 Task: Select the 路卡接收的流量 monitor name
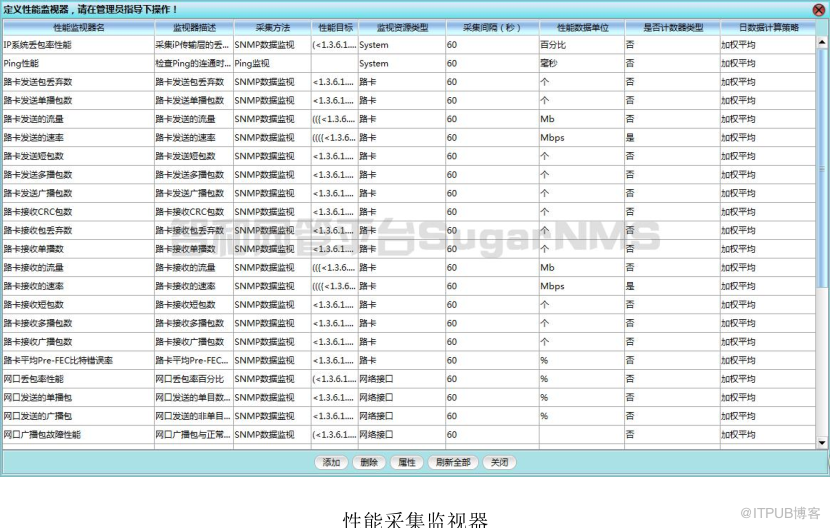pos(33,267)
